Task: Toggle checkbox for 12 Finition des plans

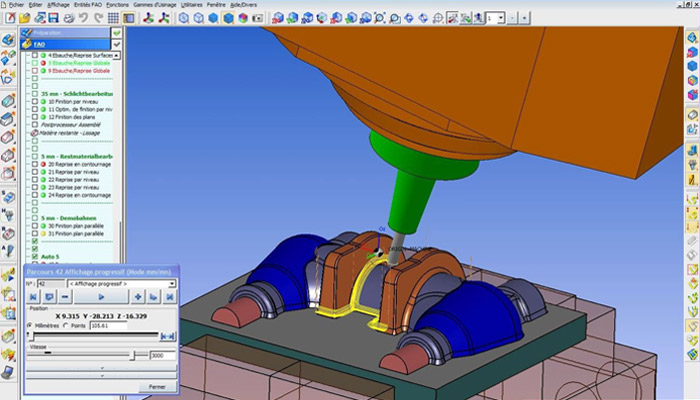Action: (34, 118)
